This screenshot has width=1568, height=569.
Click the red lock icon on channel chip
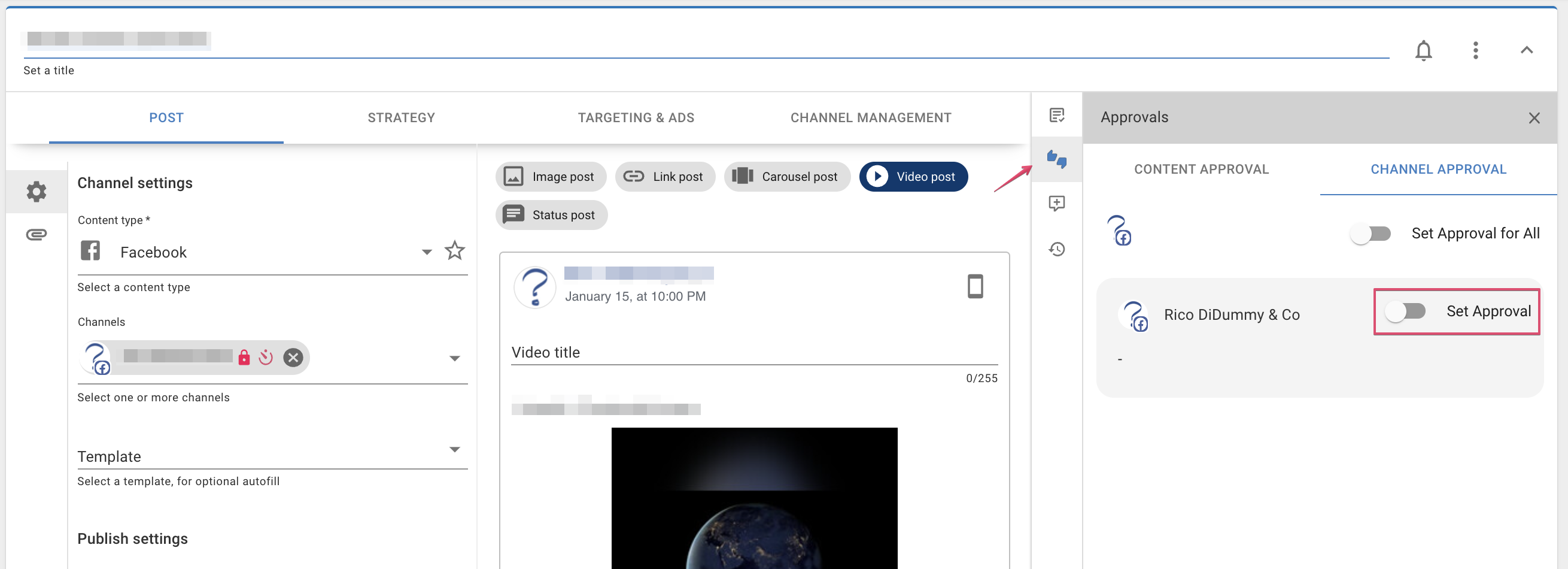pyautogui.click(x=244, y=357)
